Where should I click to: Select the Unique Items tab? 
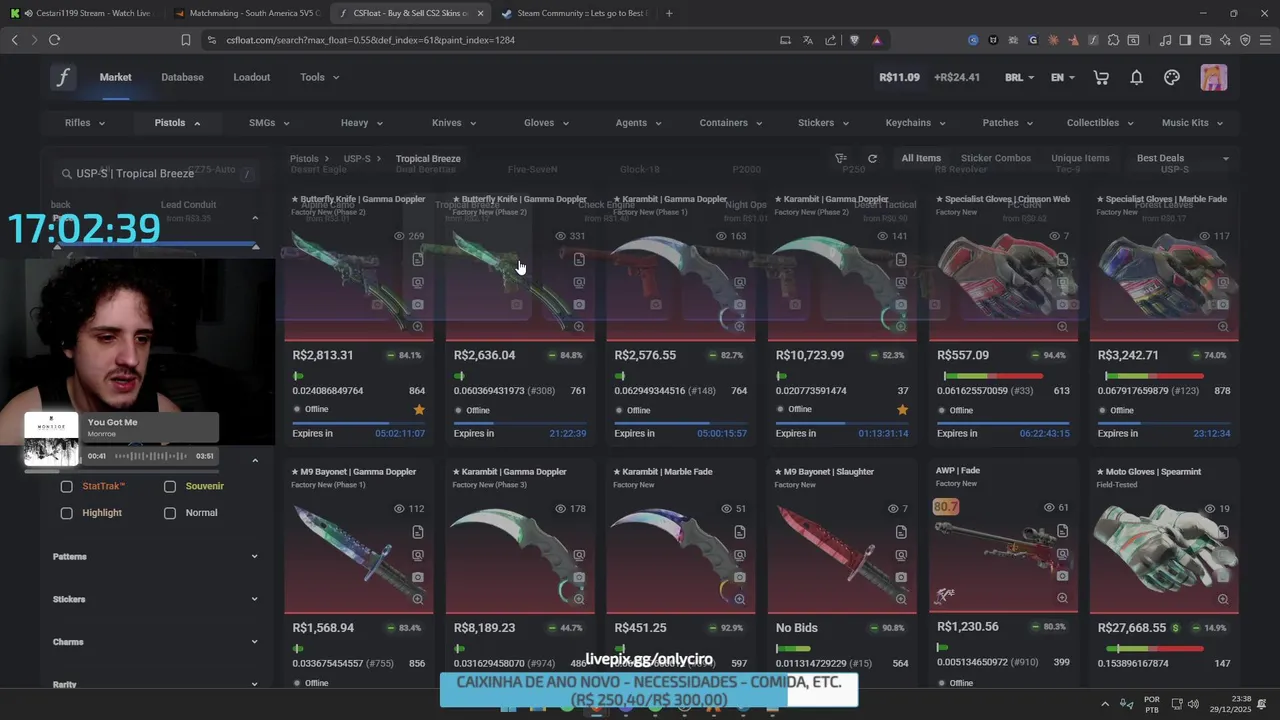[1080, 158]
